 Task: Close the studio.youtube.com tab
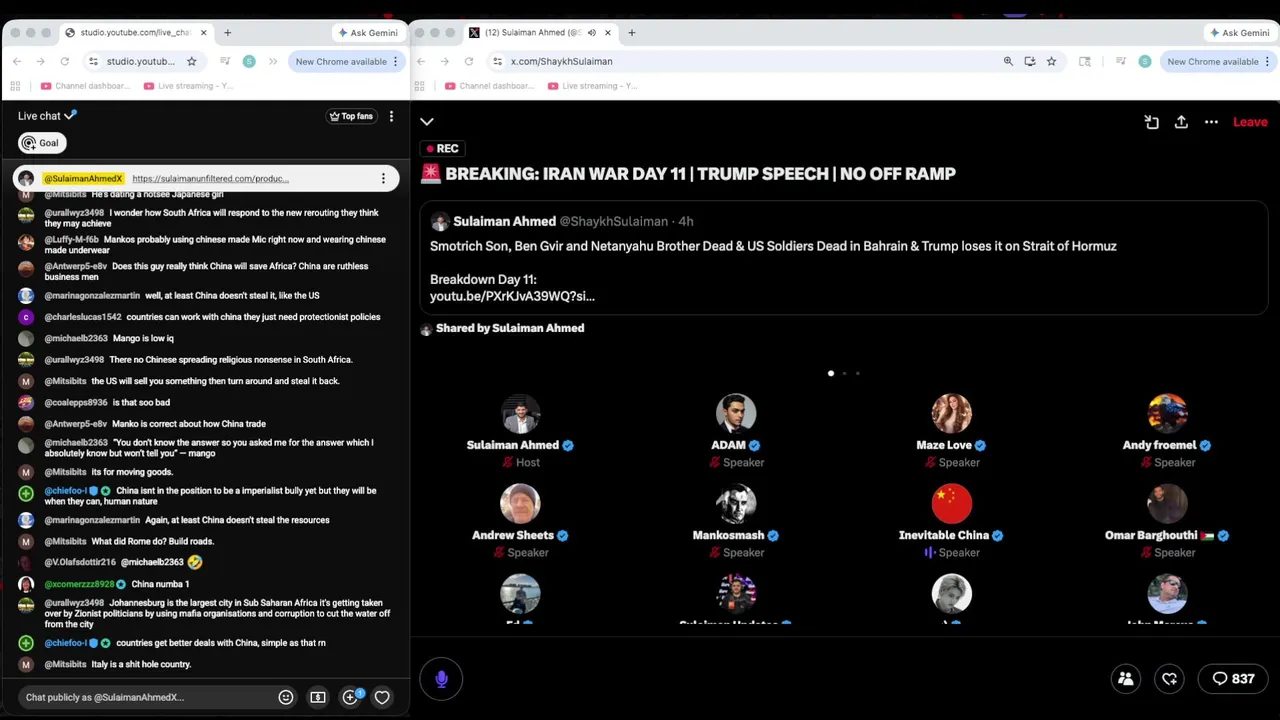pos(204,33)
